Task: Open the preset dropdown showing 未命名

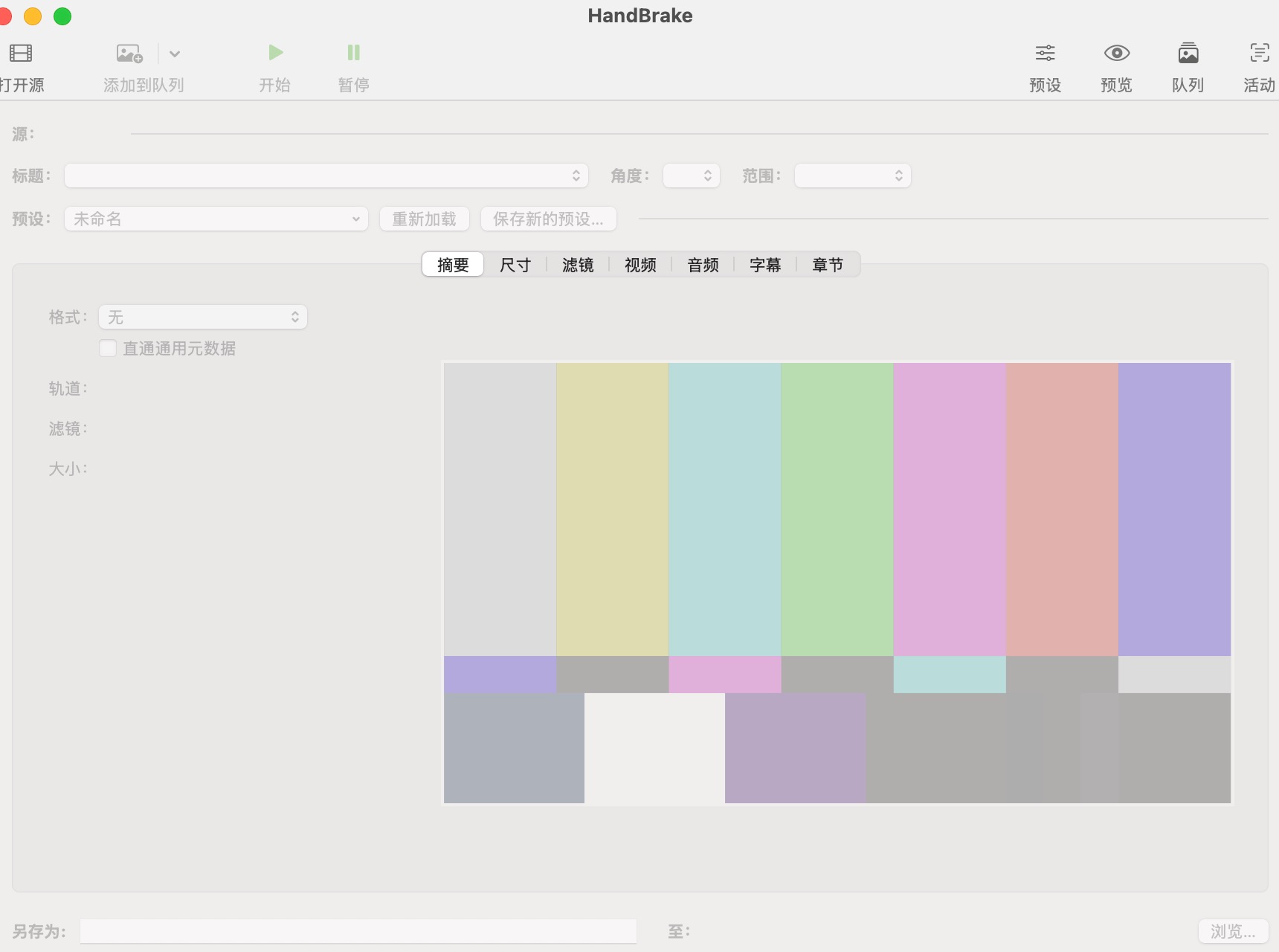Action: [x=216, y=219]
